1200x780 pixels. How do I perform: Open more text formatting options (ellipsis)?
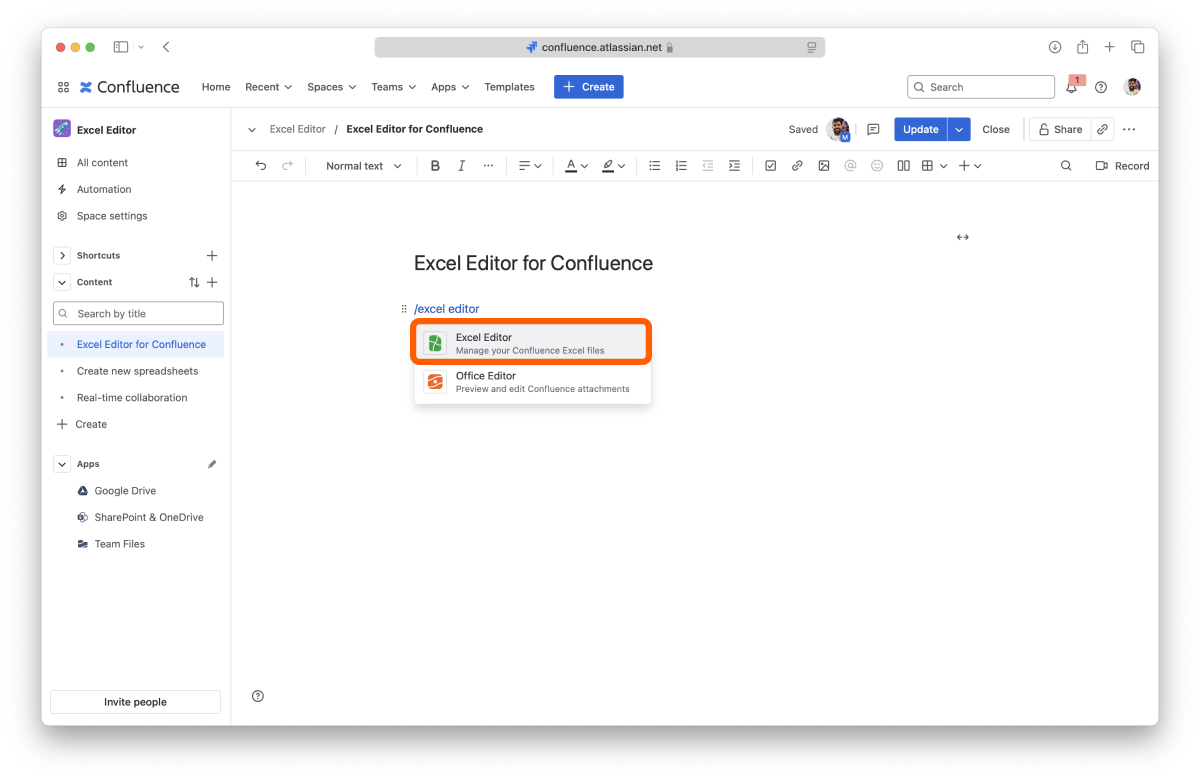coord(488,166)
